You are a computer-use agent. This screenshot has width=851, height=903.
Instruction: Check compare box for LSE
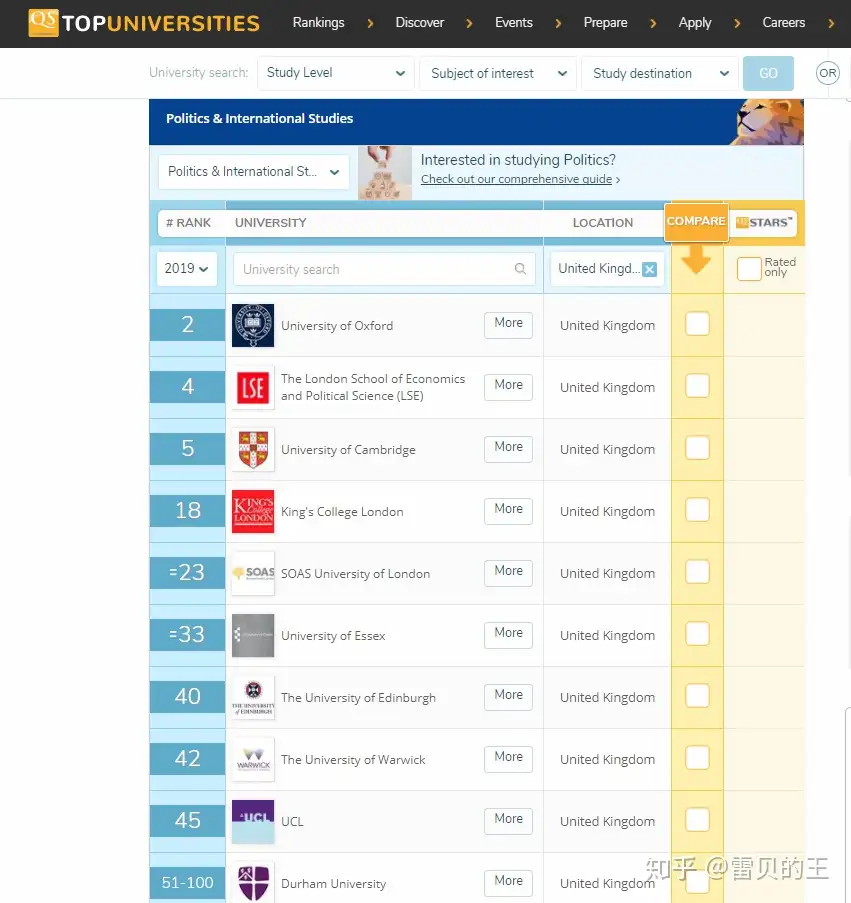697,386
